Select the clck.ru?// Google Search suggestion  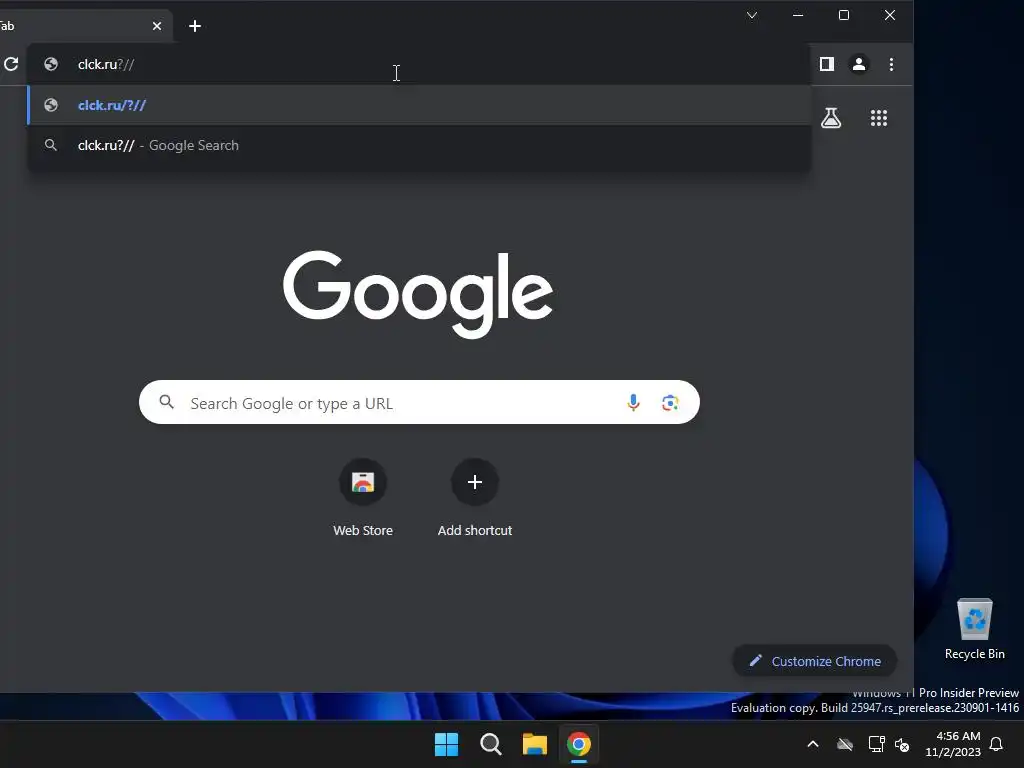(x=419, y=146)
